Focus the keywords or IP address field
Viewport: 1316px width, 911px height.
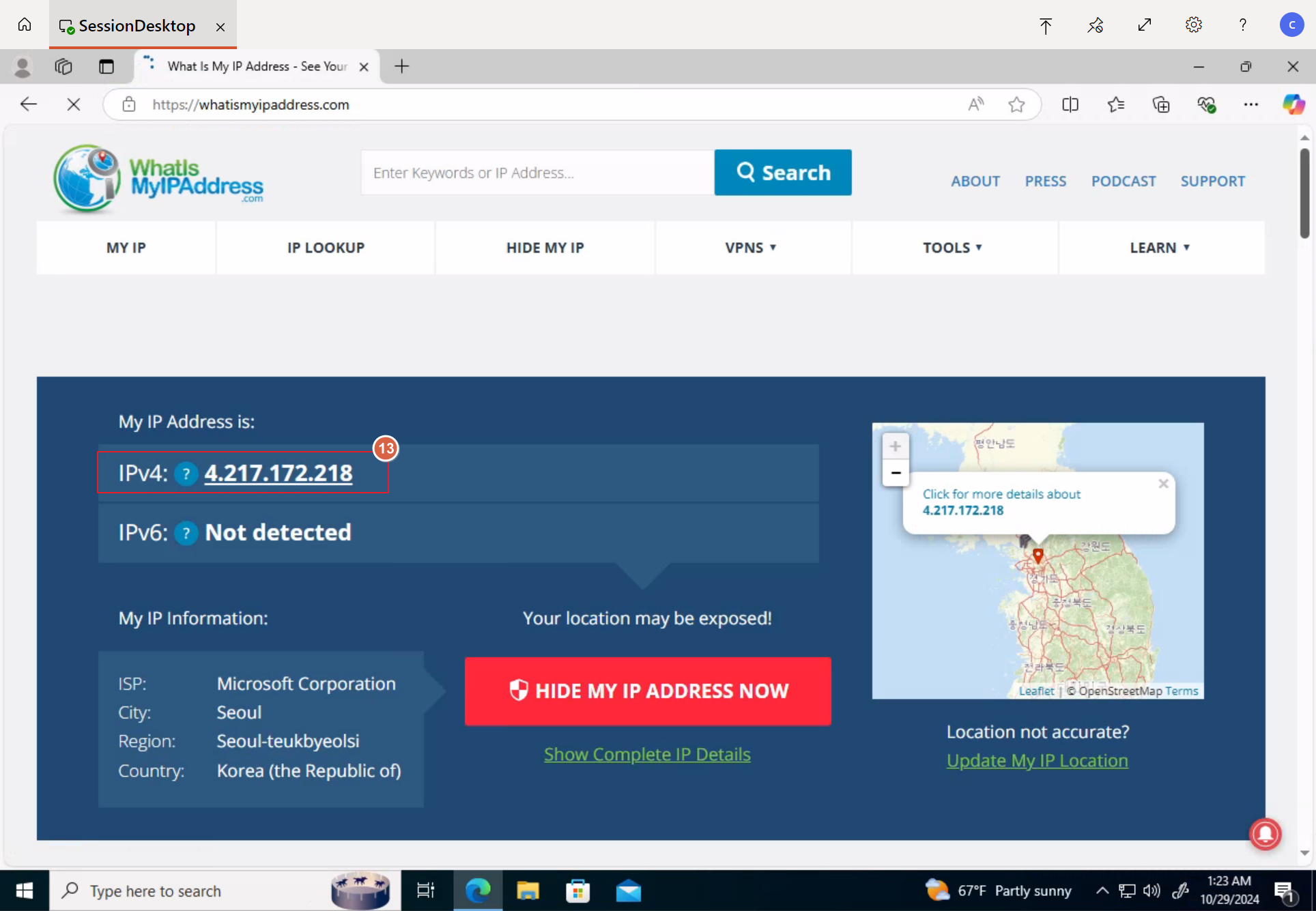pos(537,173)
